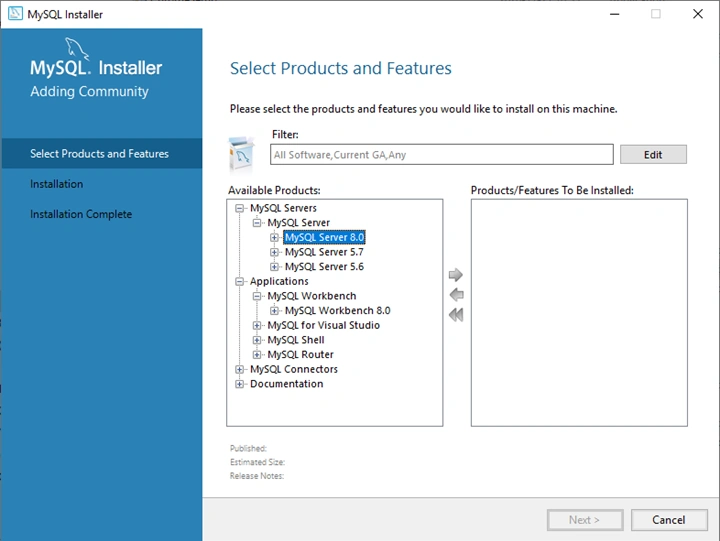Expand the MySQL Connectors node
Viewport: 720px width, 541px height.
[x=239, y=370]
